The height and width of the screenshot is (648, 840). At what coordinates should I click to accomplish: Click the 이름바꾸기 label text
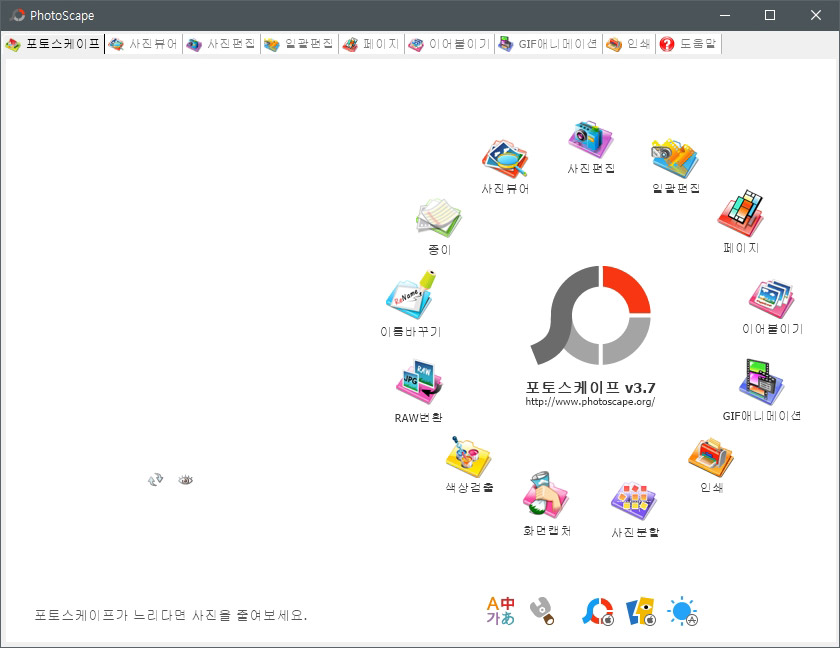coord(410,331)
